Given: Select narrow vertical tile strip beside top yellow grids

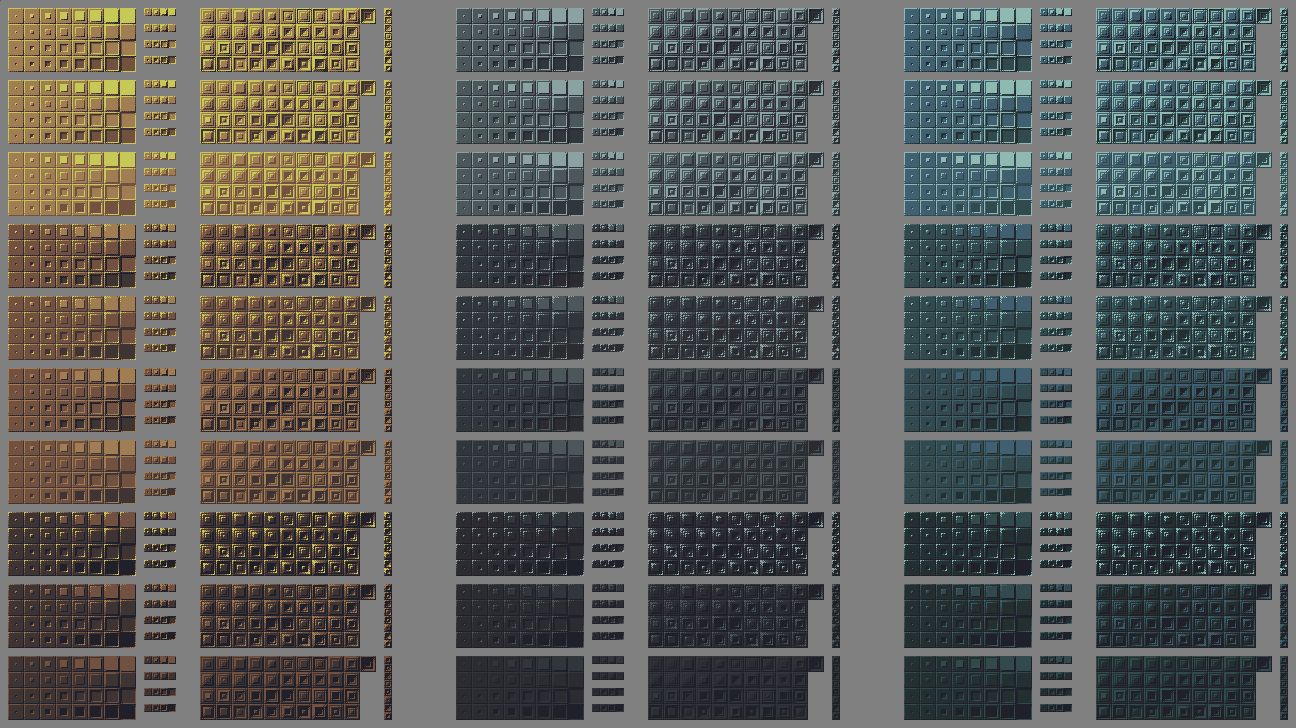Looking at the screenshot, I should (388, 40).
